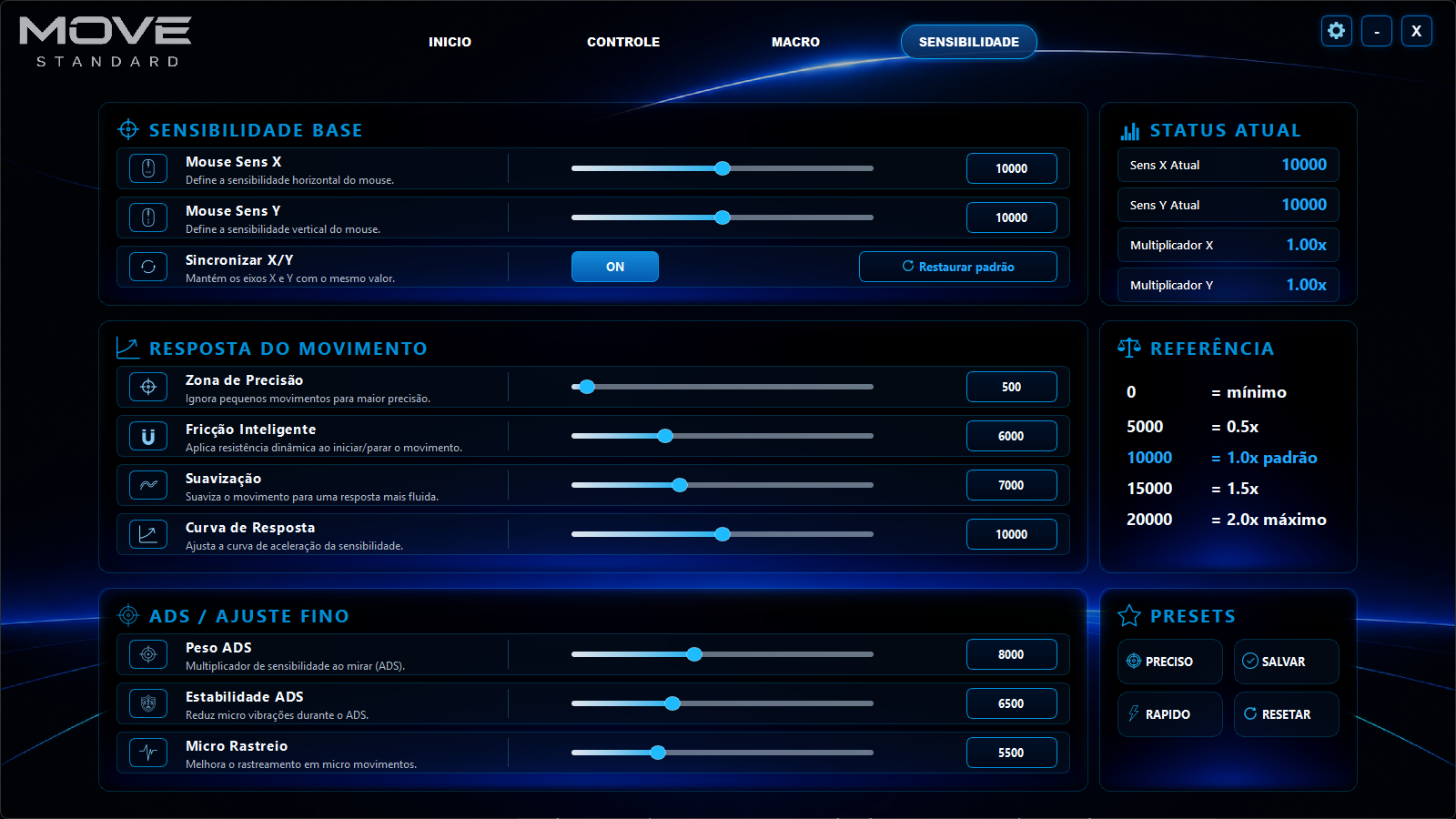
Task: Click the Restaurar padrão button
Action: 958,267
